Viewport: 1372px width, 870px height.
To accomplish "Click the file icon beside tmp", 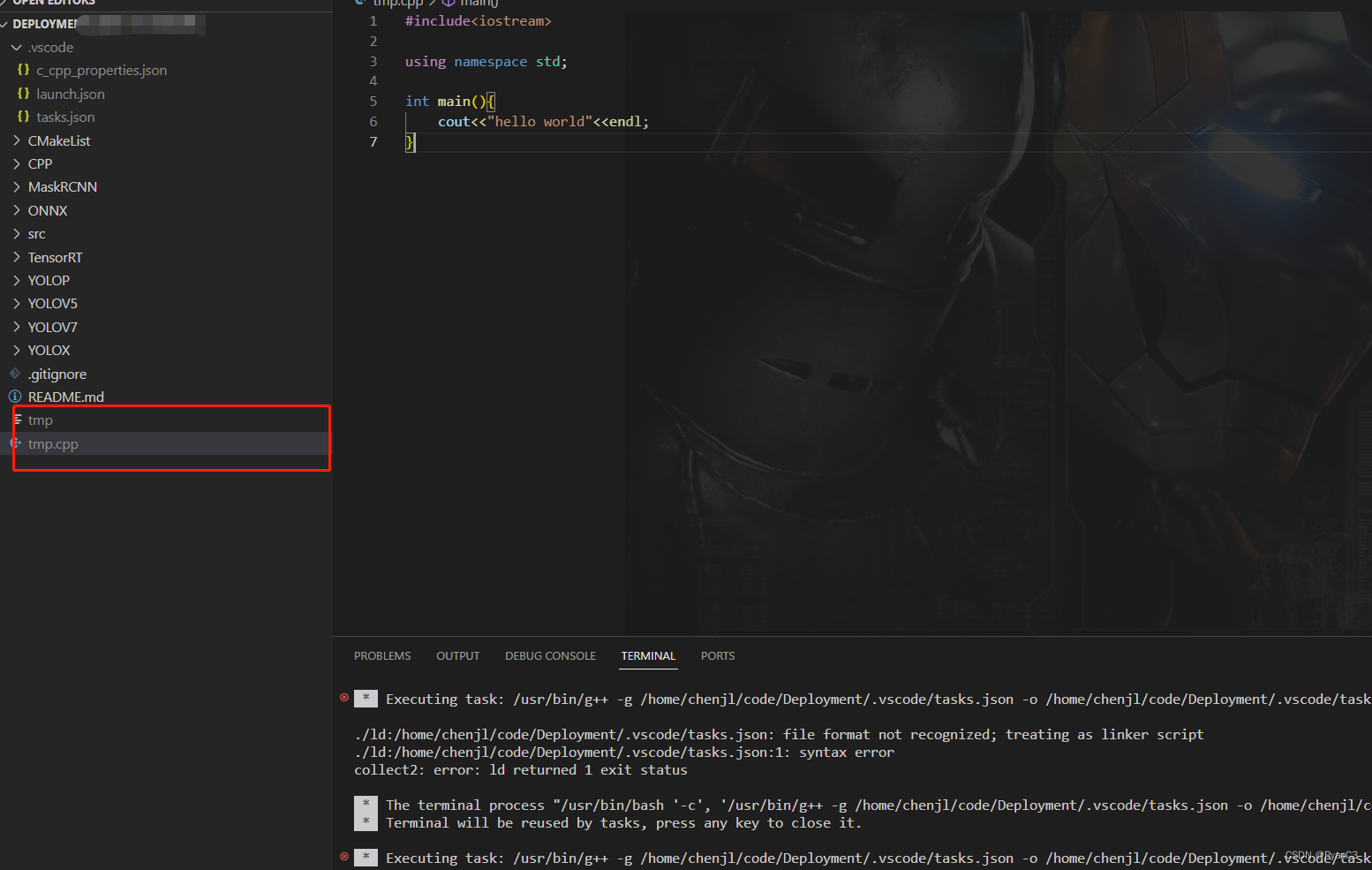I will (17, 420).
